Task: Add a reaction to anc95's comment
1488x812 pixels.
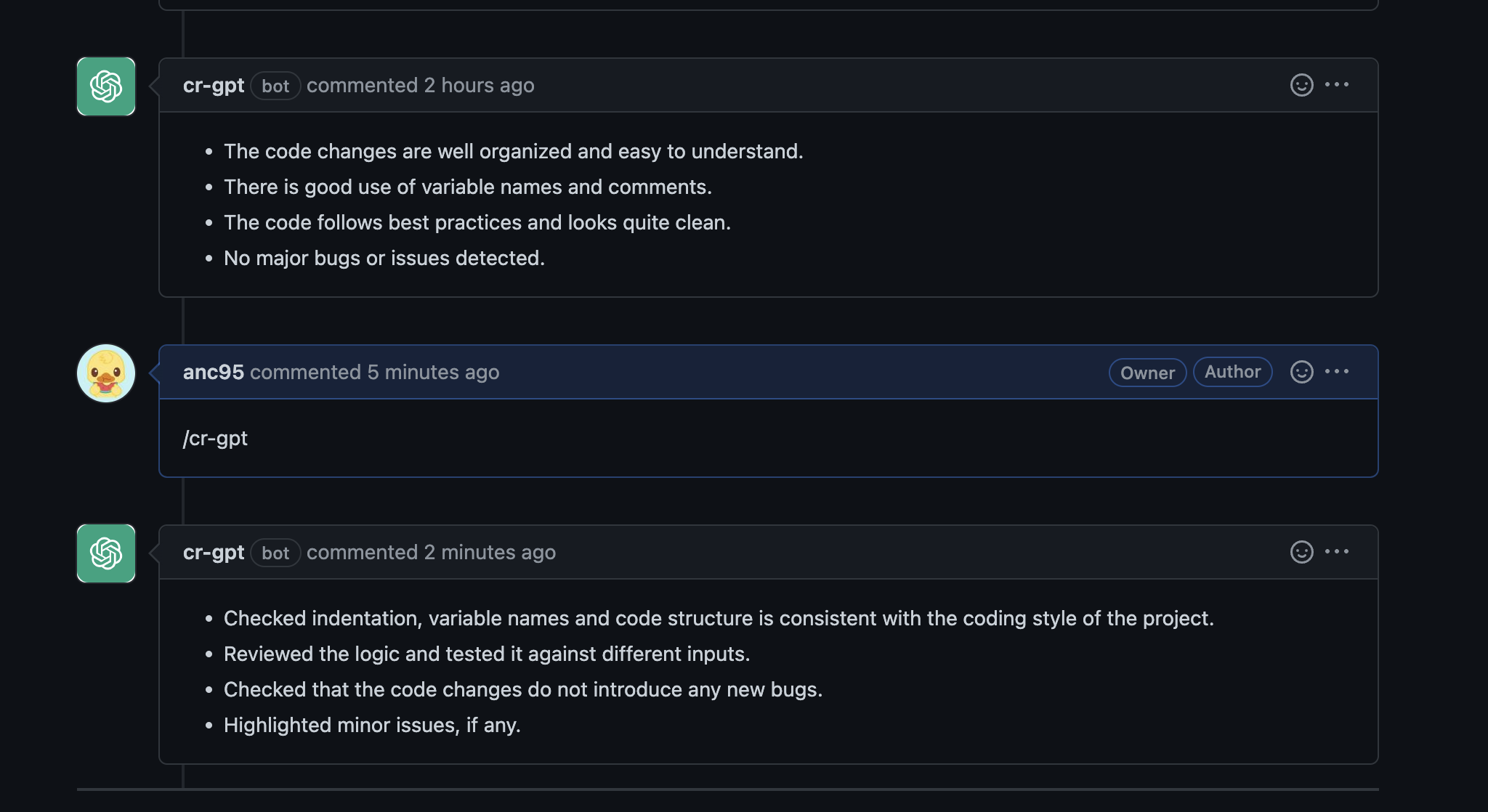Action: [x=1302, y=372]
